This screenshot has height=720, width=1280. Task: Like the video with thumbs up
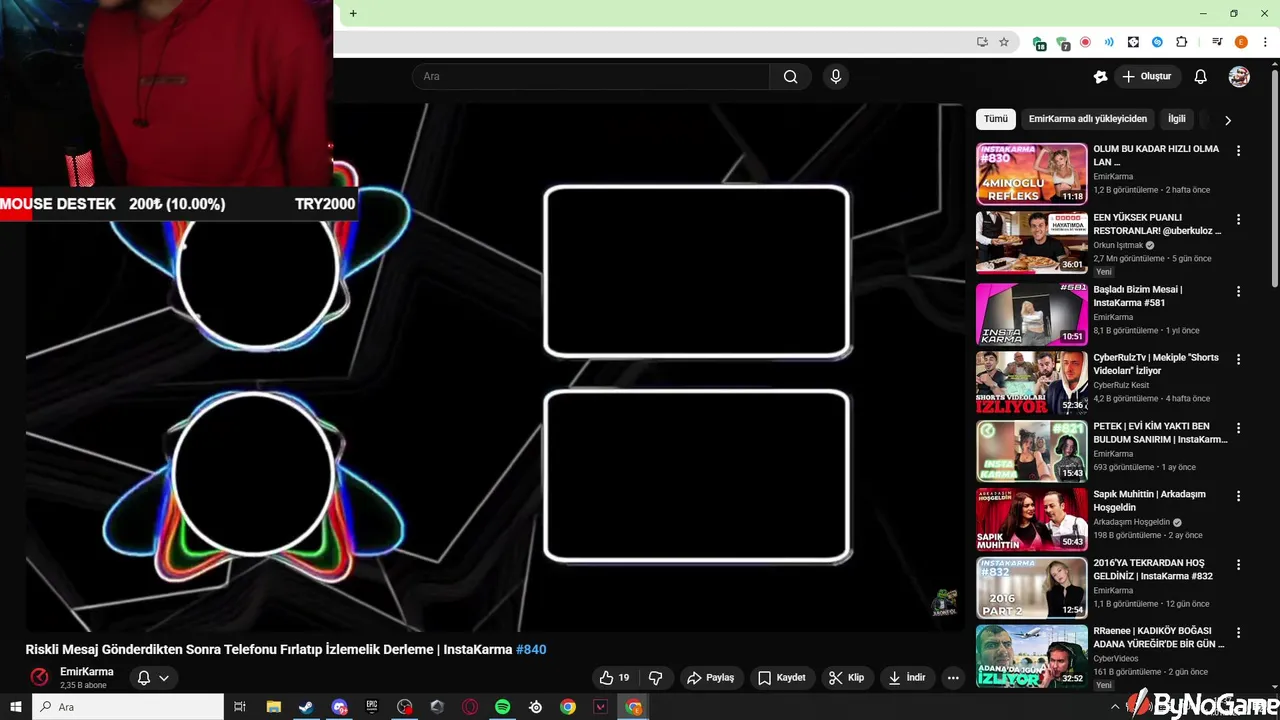[615, 678]
